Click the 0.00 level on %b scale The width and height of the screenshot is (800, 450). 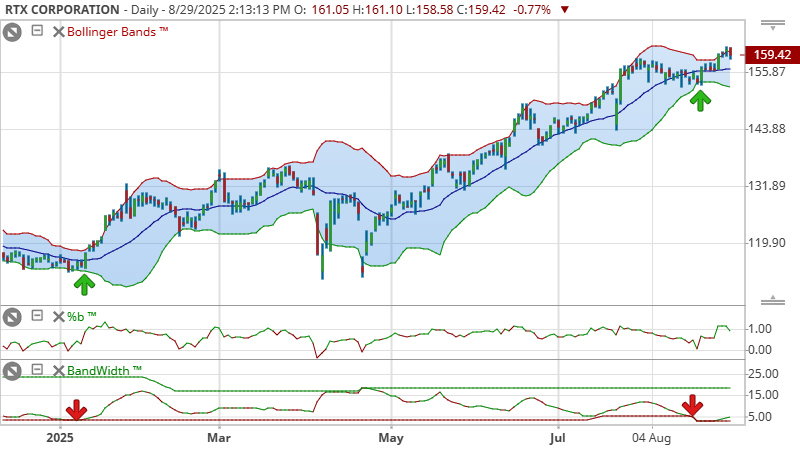[x=760, y=350]
